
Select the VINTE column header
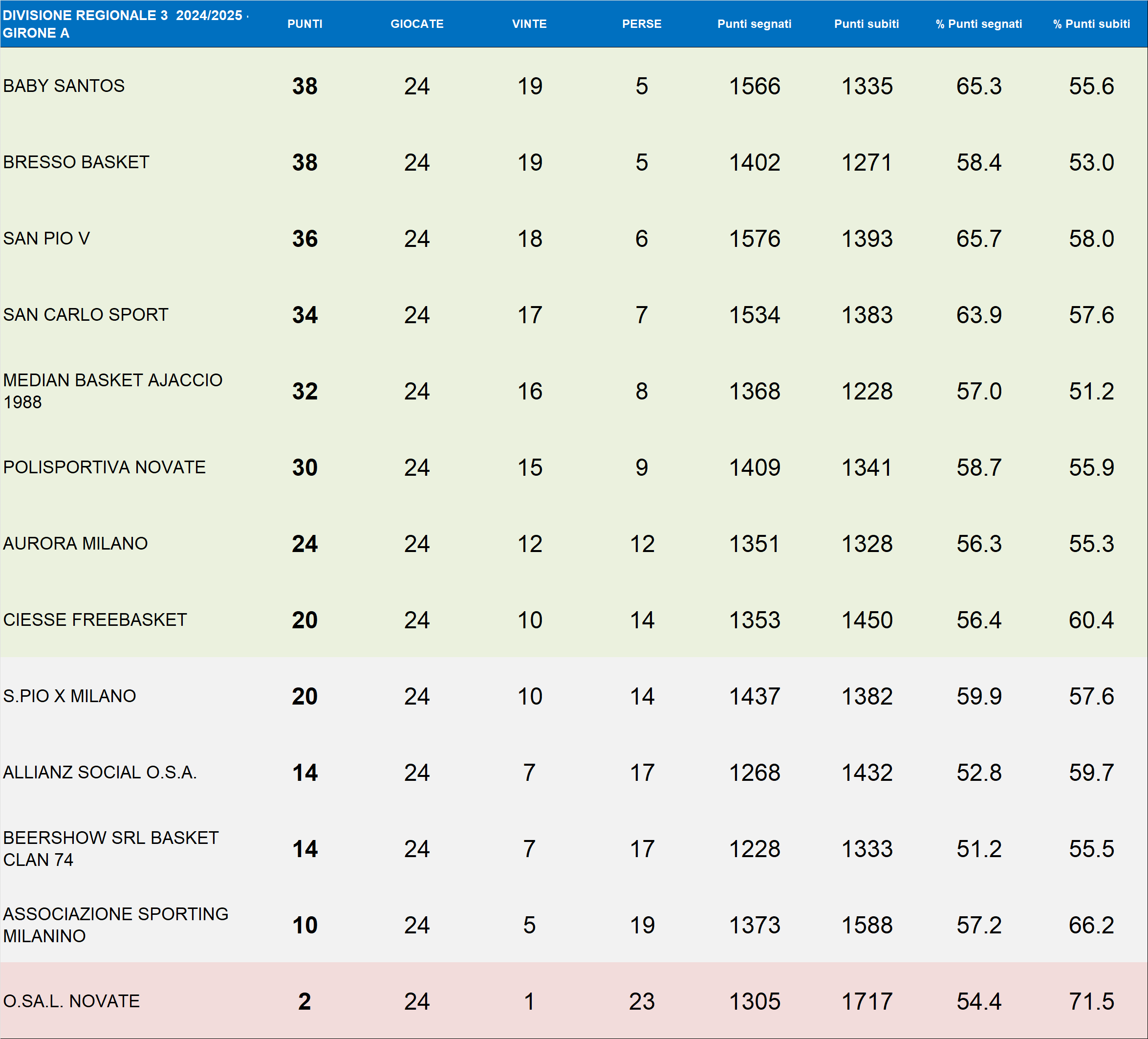[529, 24]
